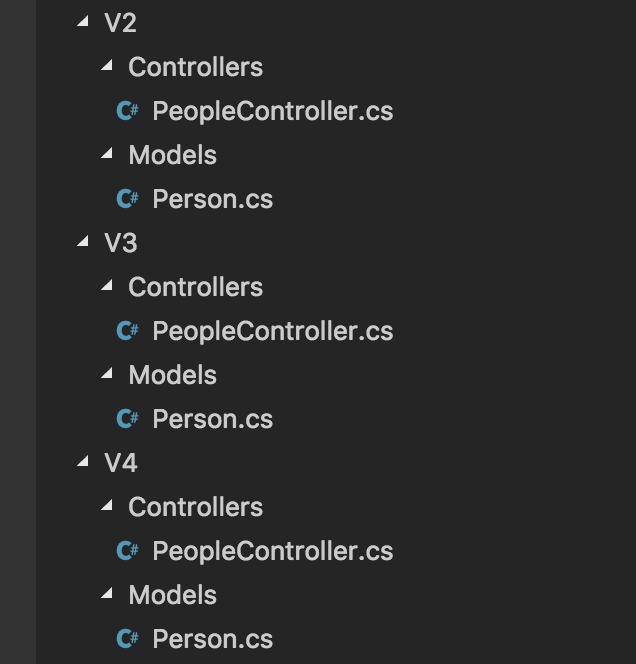Collapse Models folder arrow under V4

(x=107, y=594)
